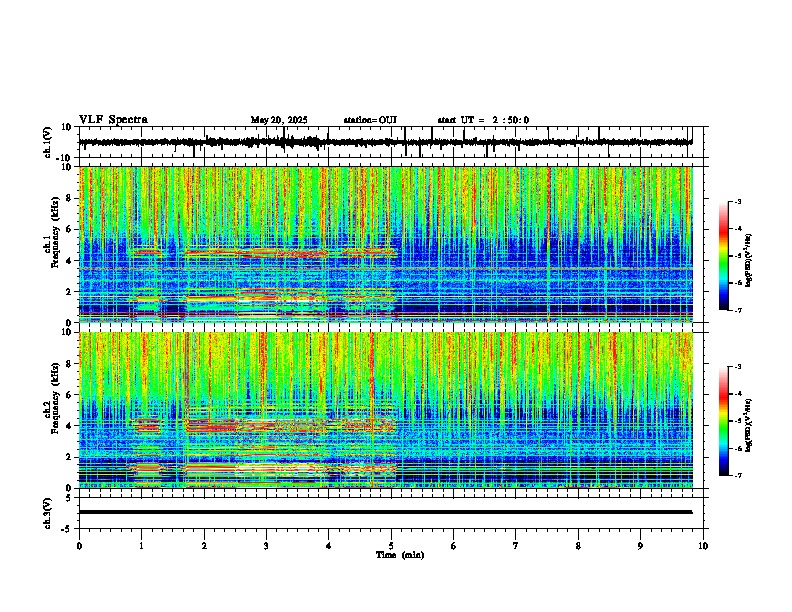Click the "ch.3(V)" axis label

[x=48, y=513]
